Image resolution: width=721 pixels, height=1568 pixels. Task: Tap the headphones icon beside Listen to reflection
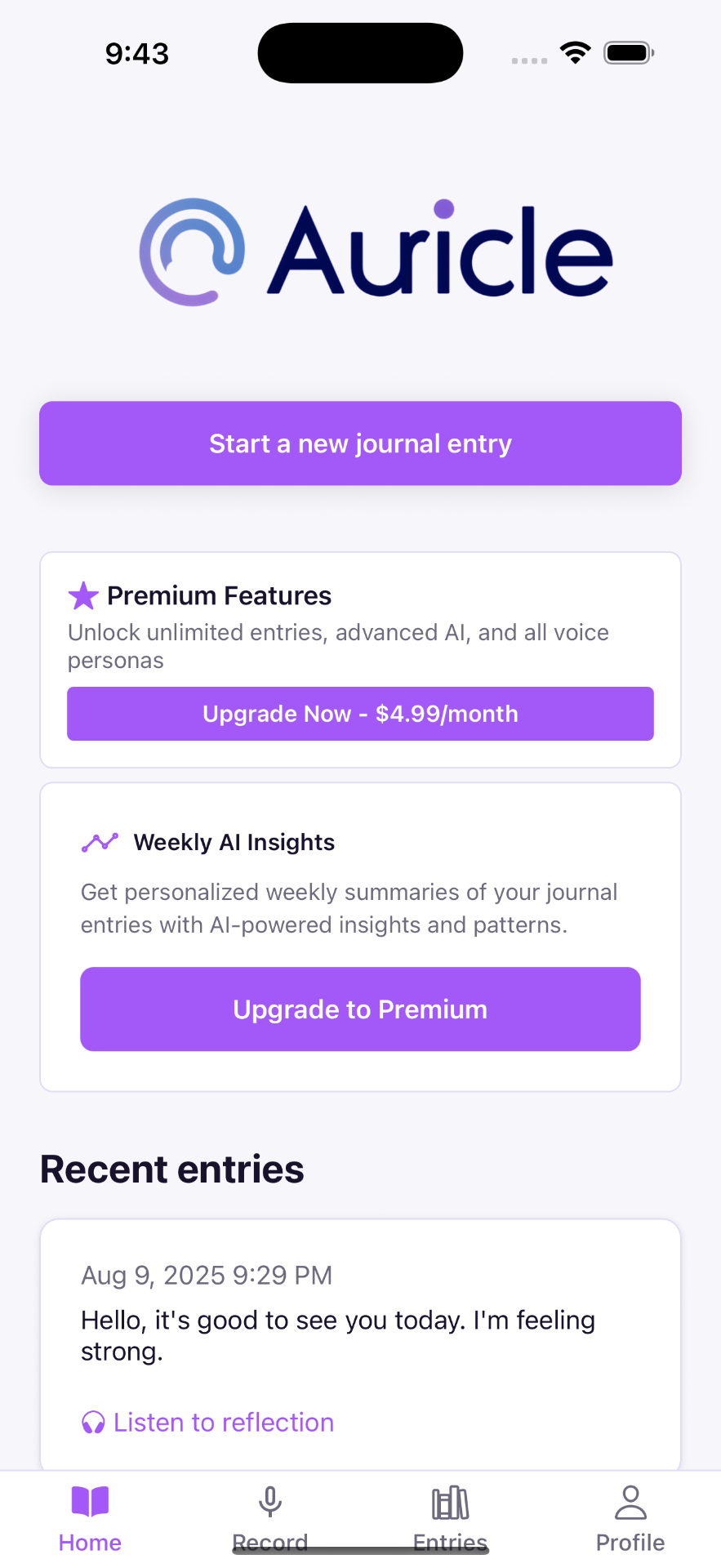click(x=93, y=1423)
